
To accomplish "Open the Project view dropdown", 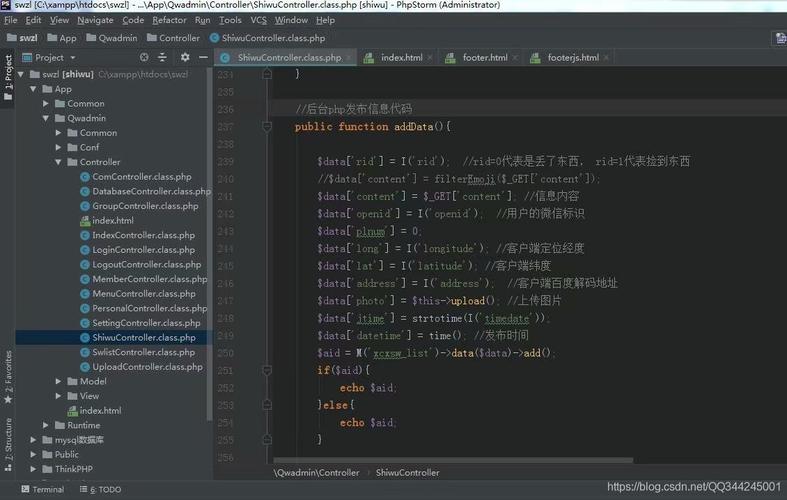I will click(72, 58).
